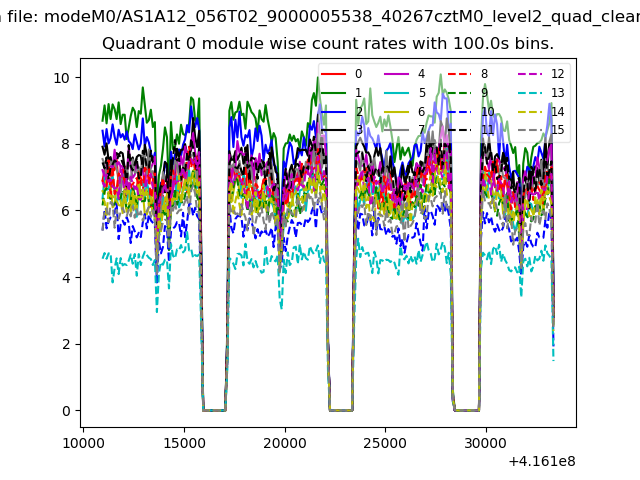This screenshot has height=480, width=640.
Task: Click the x-axis tick label 20000
Action: tap(285, 442)
